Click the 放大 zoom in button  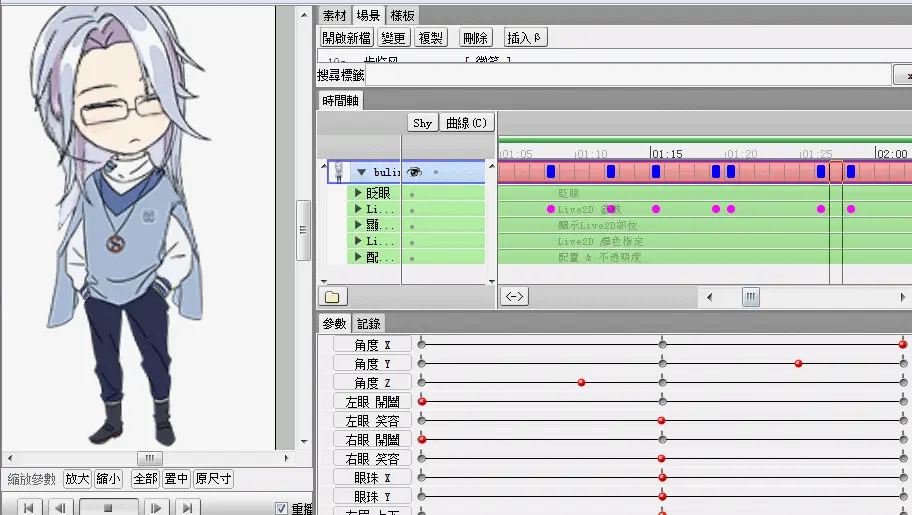coord(77,479)
